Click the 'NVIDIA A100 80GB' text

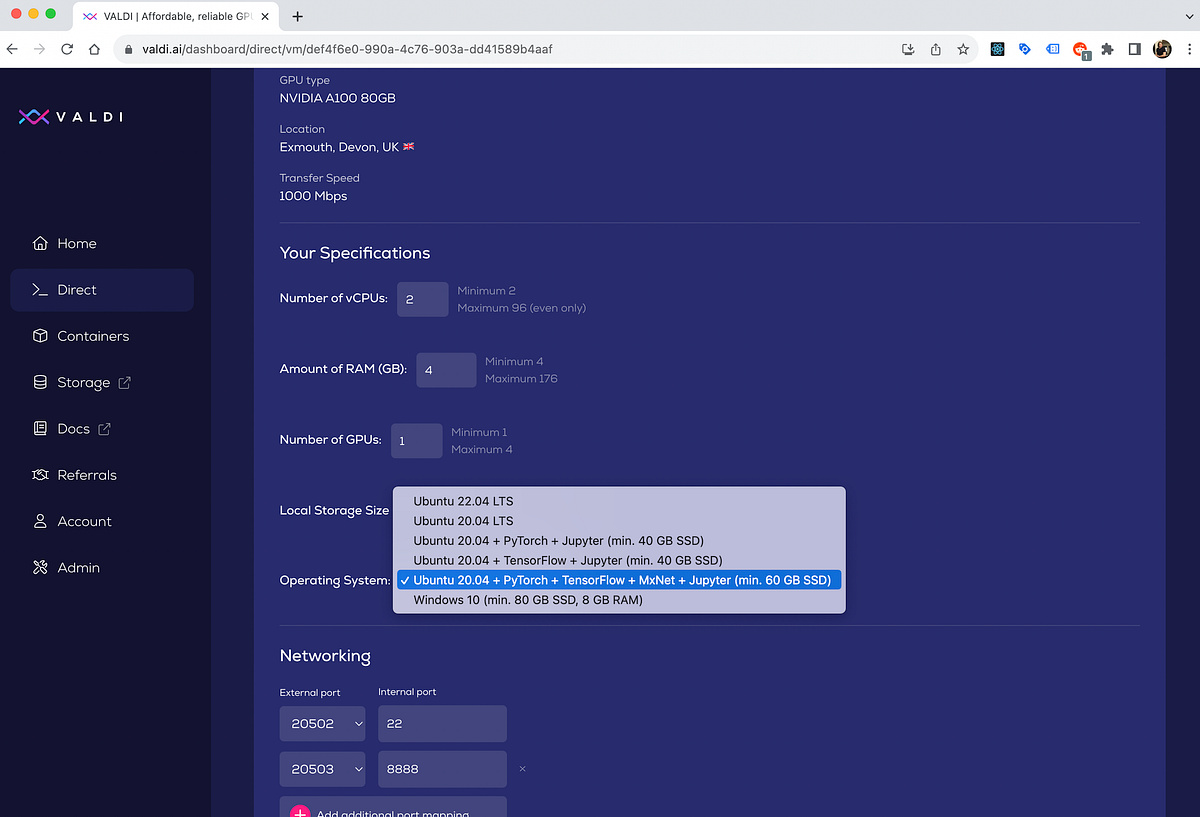338,98
